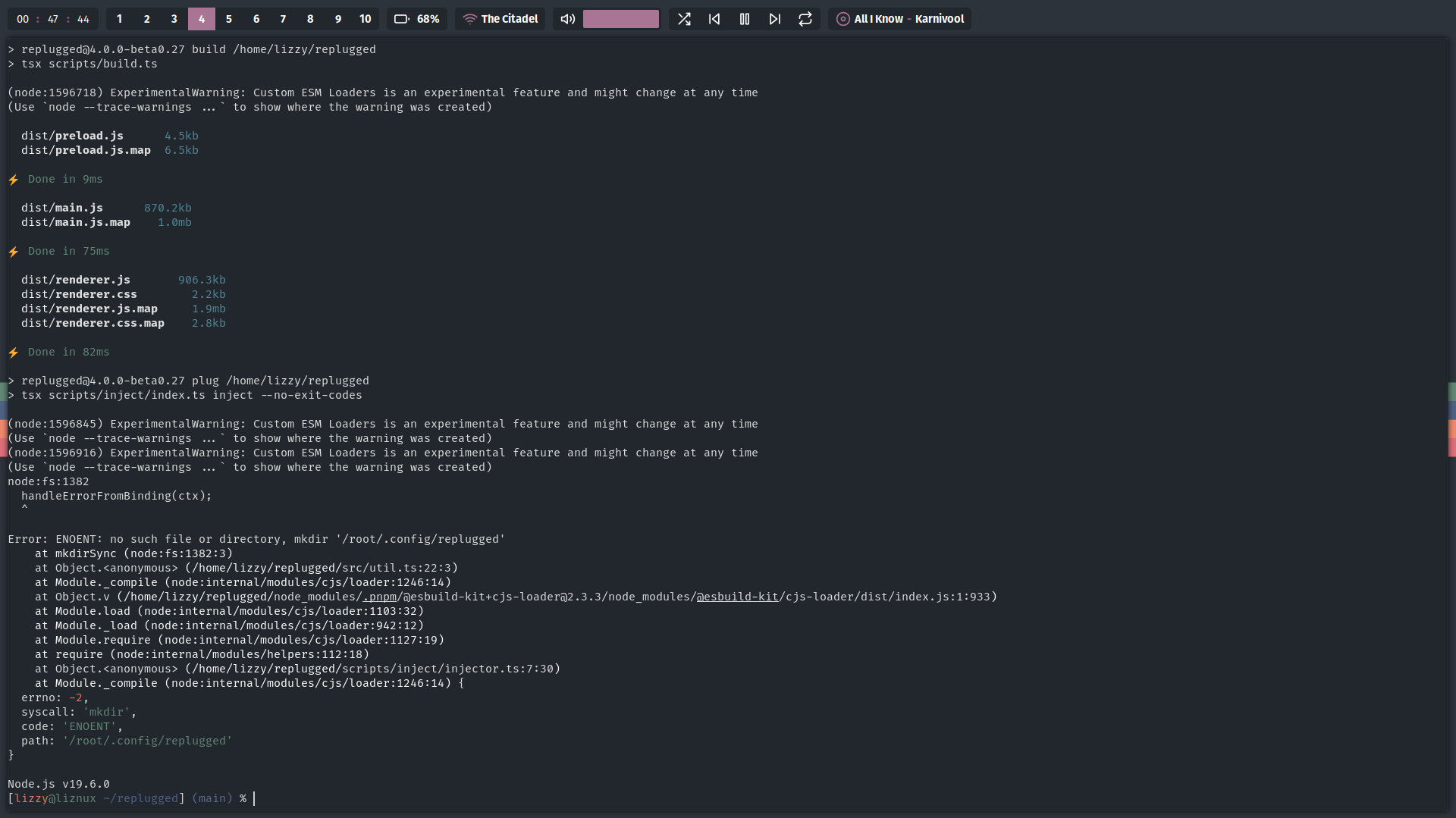Click the 870.2kb size value
Viewport: 1456px width, 818px height.
coord(168,208)
